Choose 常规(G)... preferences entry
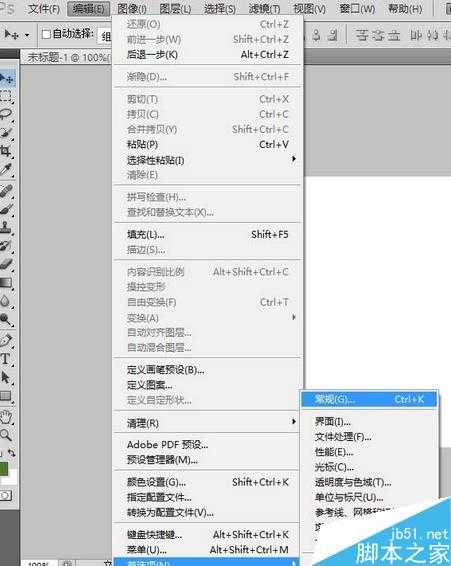This screenshot has width=451, height=566. (369, 399)
